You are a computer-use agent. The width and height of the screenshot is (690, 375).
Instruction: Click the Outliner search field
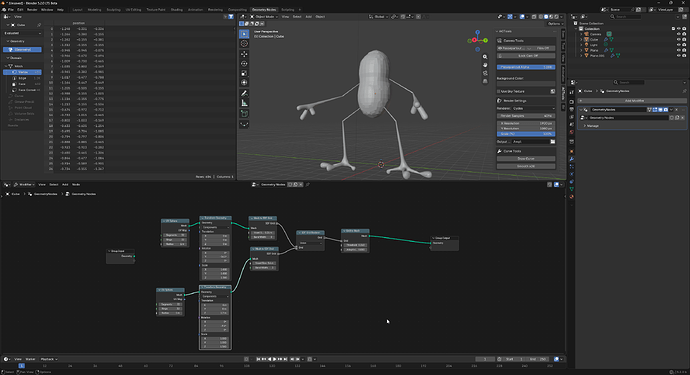coord(625,17)
